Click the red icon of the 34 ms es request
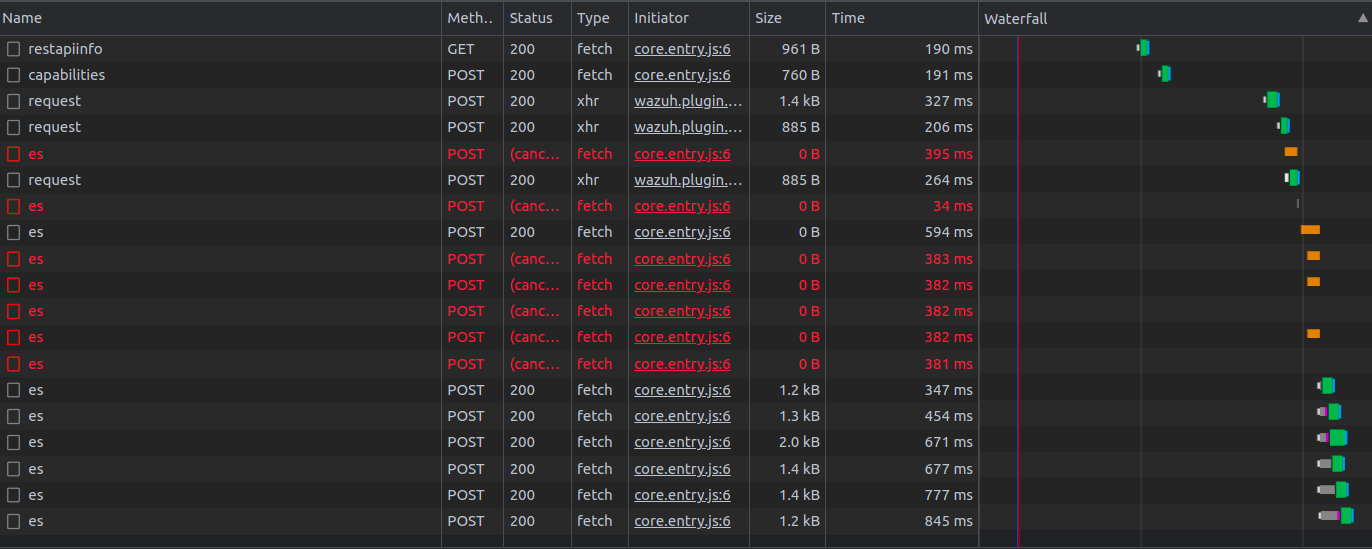Screen dimensions: 1372x549 (x=13, y=206)
